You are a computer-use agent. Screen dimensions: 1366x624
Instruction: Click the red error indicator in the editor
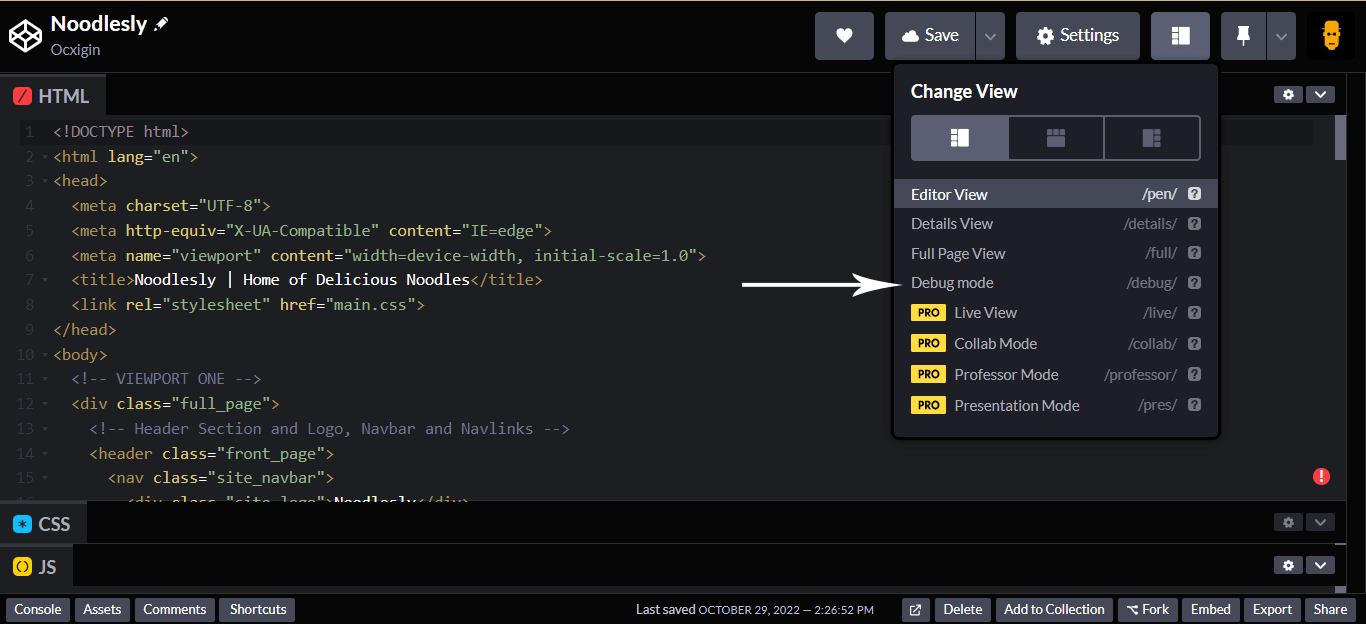coord(1321,477)
